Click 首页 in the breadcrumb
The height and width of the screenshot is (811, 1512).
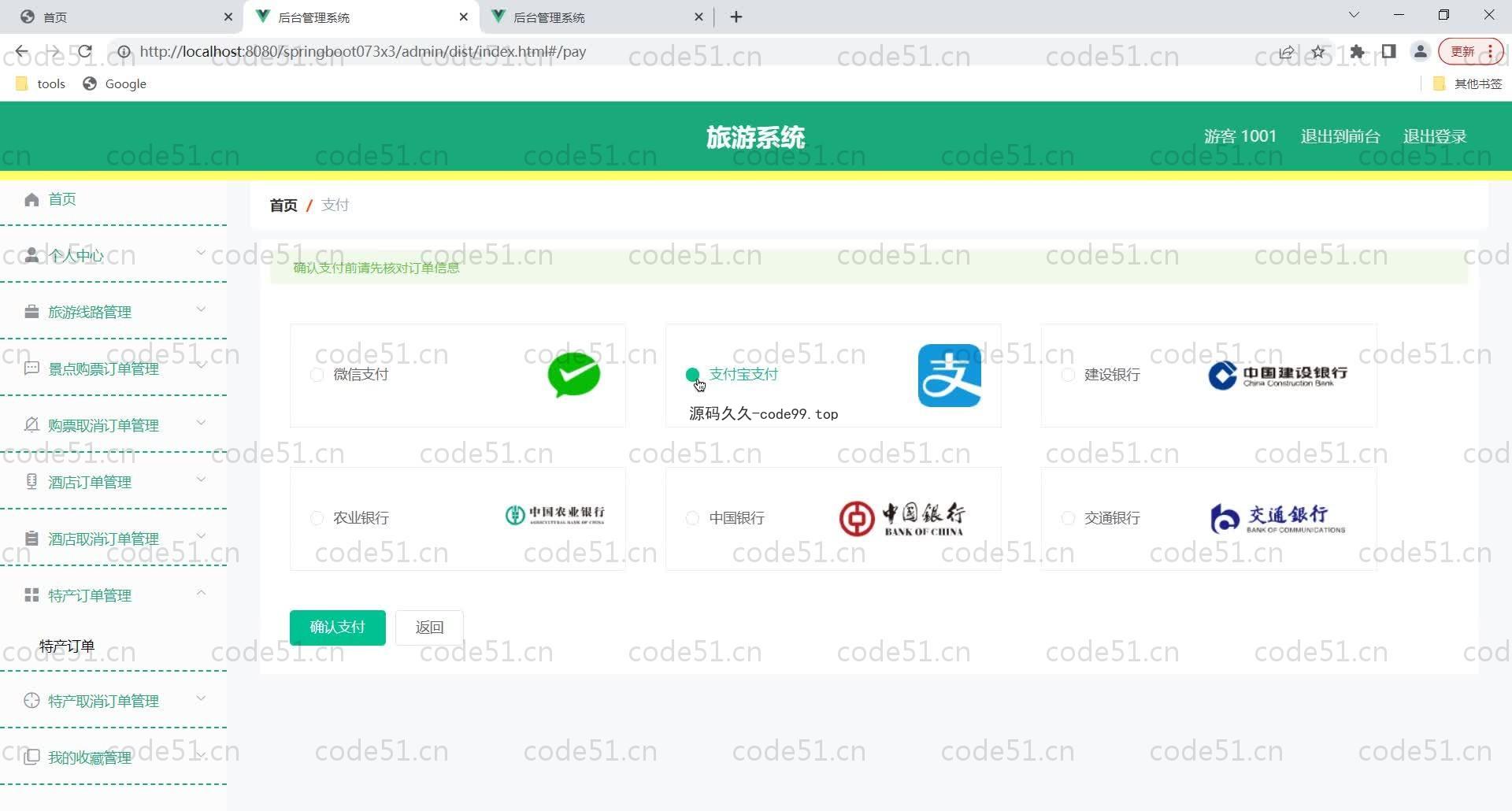point(283,206)
